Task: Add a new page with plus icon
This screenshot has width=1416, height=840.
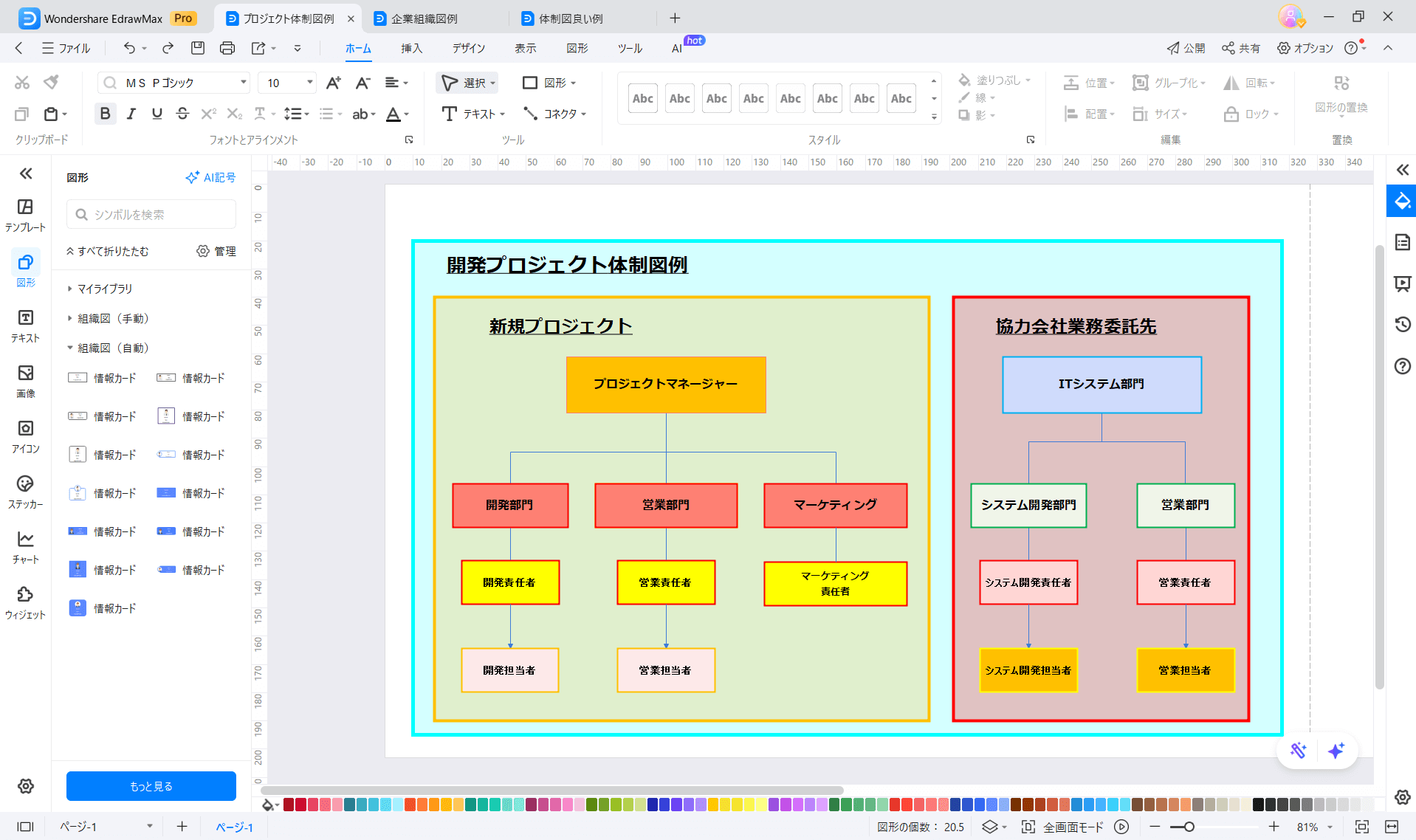Action: pyautogui.click(x=182, y=827)
